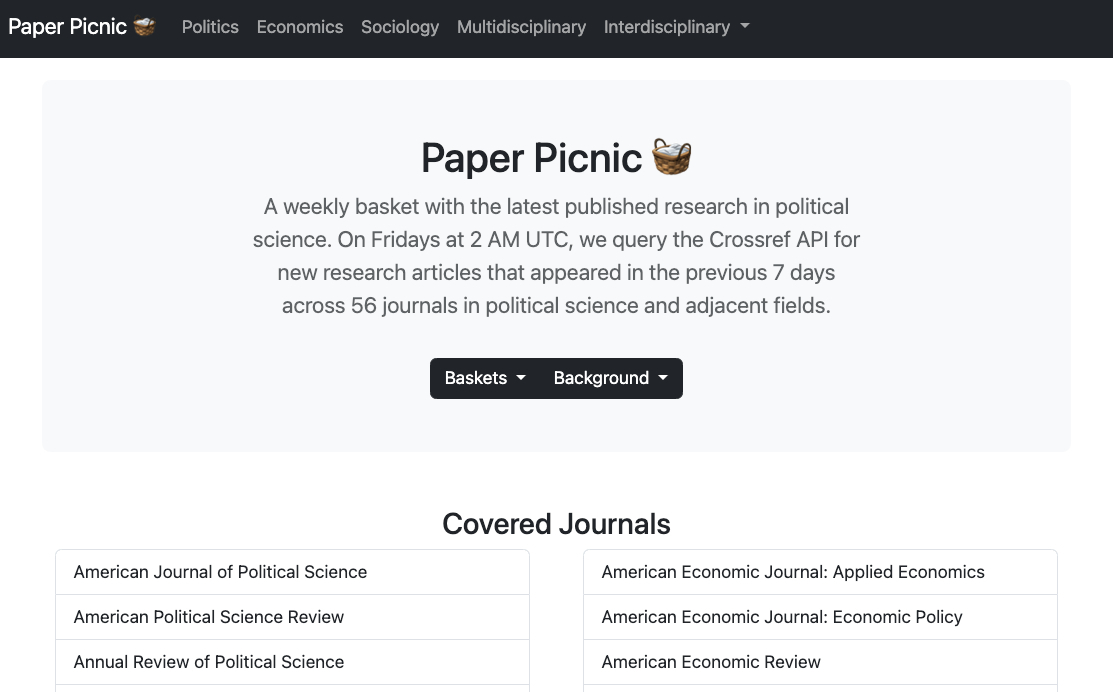Click the Paper Picnic main heading text

(x=531, y=158)
